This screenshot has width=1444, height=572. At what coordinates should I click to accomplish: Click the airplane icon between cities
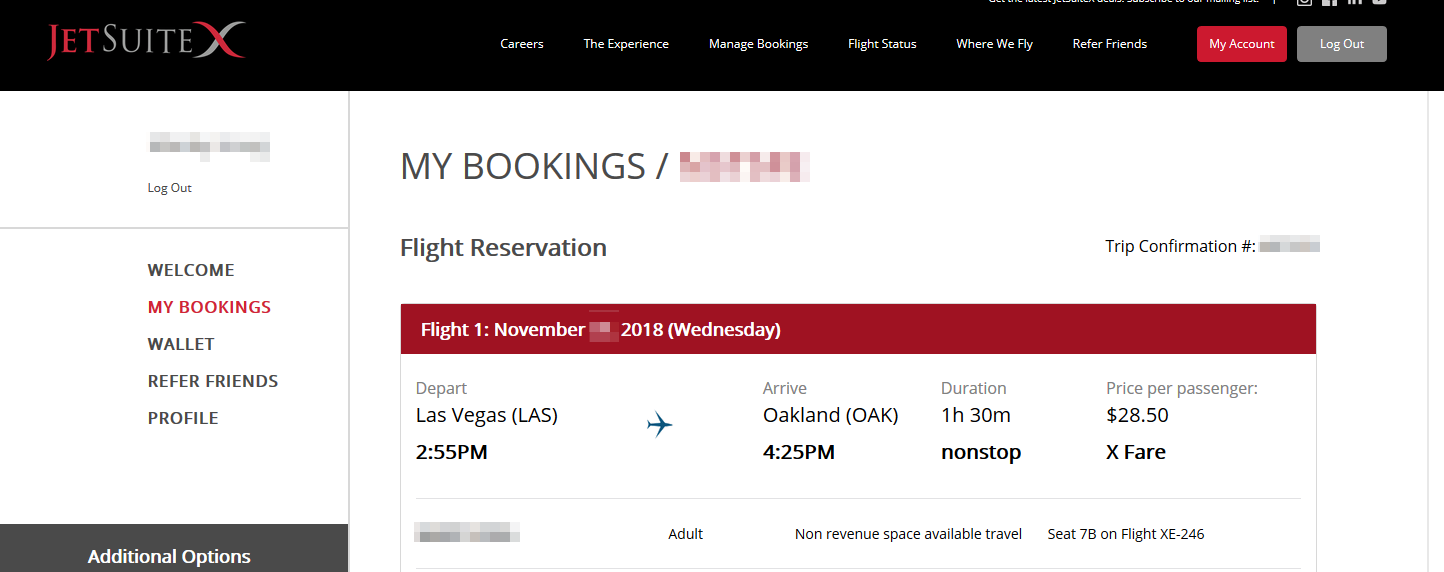click(660, 425)
